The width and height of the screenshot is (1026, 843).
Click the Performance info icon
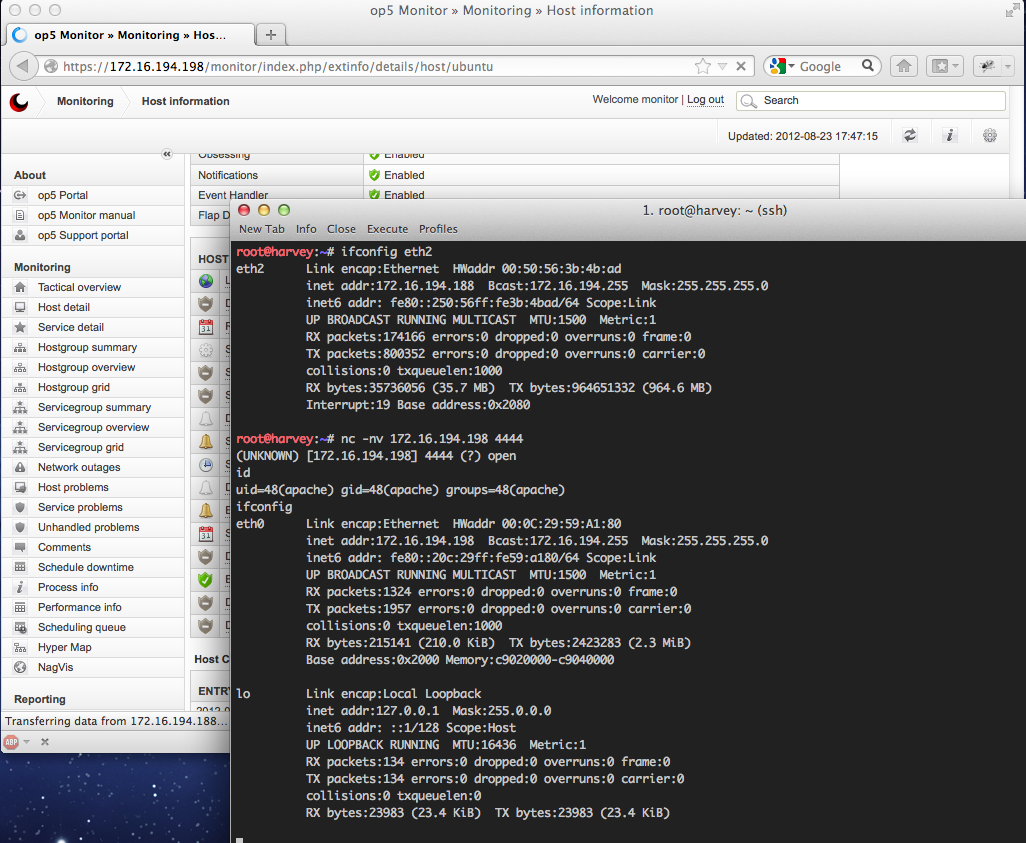tap(20, 607)
